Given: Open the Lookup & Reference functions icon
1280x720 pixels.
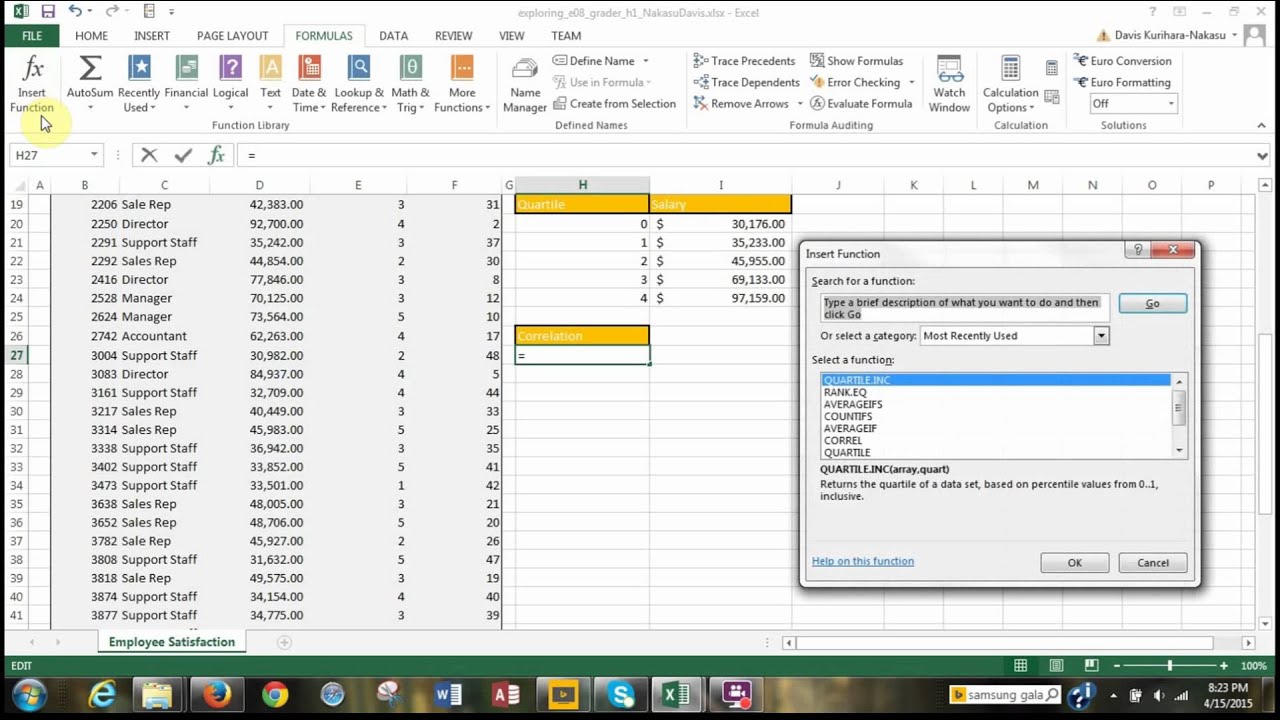Looking at the screenshot, I should (359, 68).
